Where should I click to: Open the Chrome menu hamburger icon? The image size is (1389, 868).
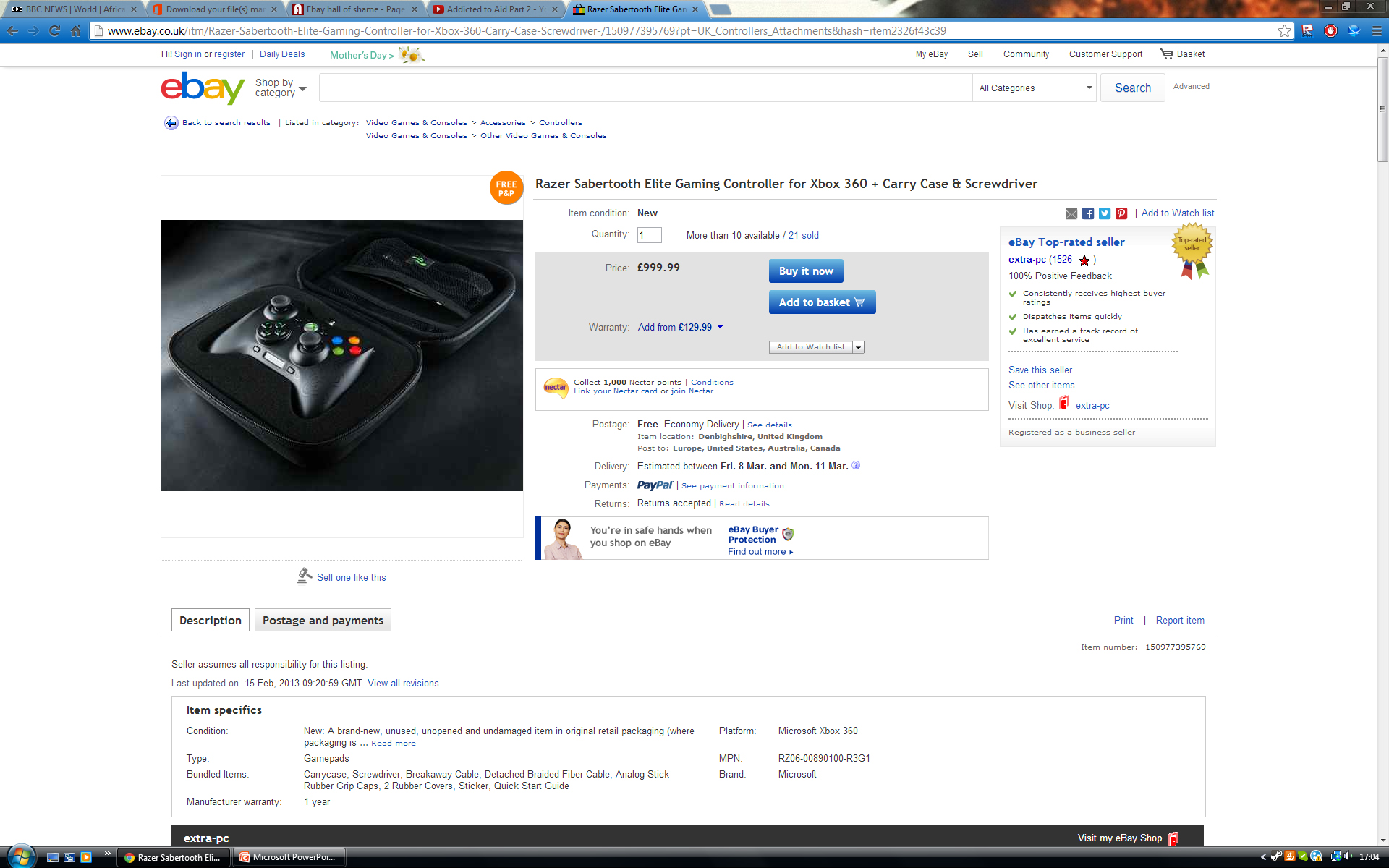tap(1377, 30)
